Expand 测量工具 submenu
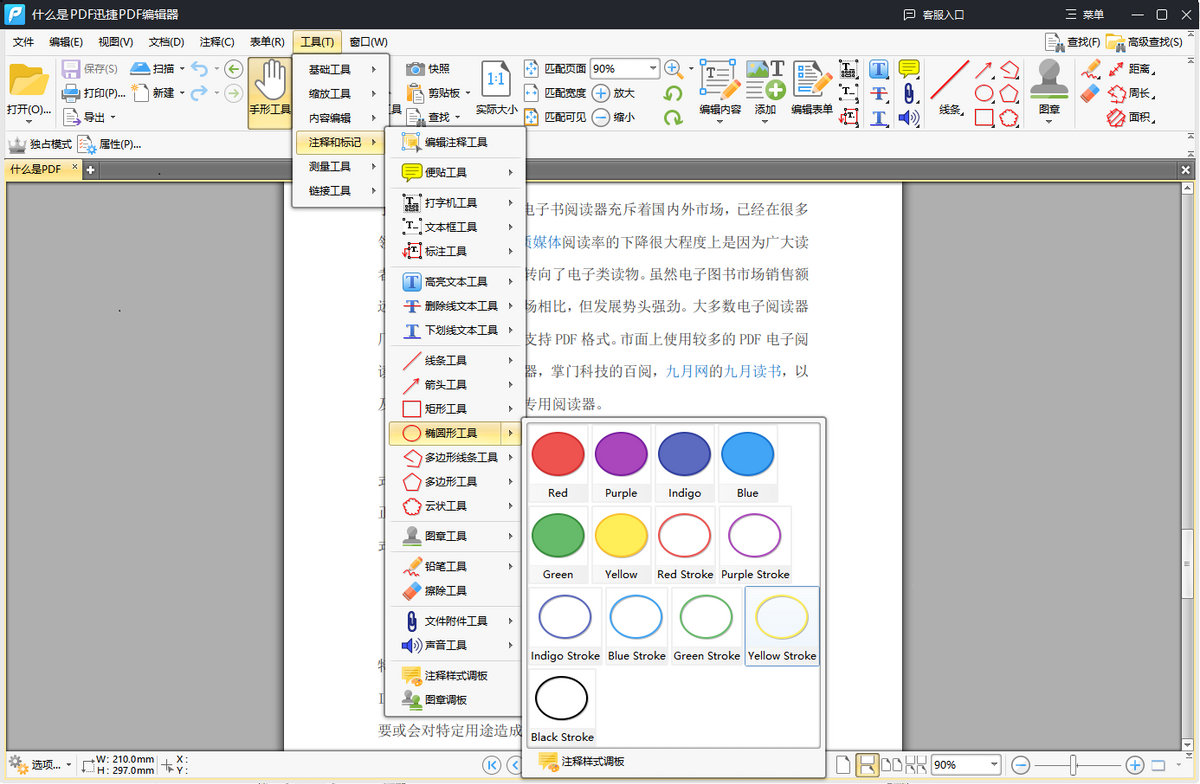The height and width of the screenshot is (784, 1200). pos(340,166)
